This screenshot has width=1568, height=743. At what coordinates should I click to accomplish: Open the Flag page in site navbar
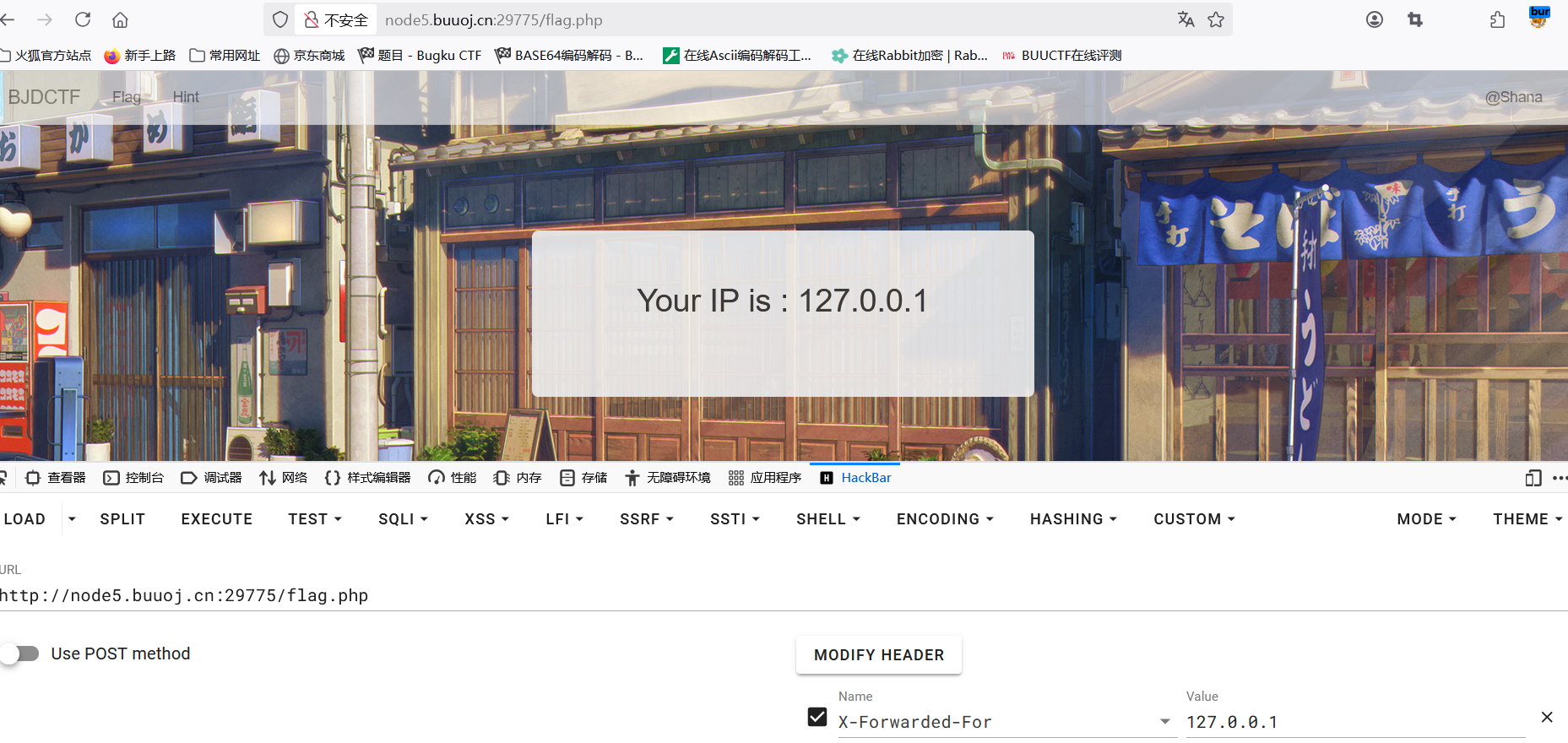pyautogui.click(x=127, y=97)
